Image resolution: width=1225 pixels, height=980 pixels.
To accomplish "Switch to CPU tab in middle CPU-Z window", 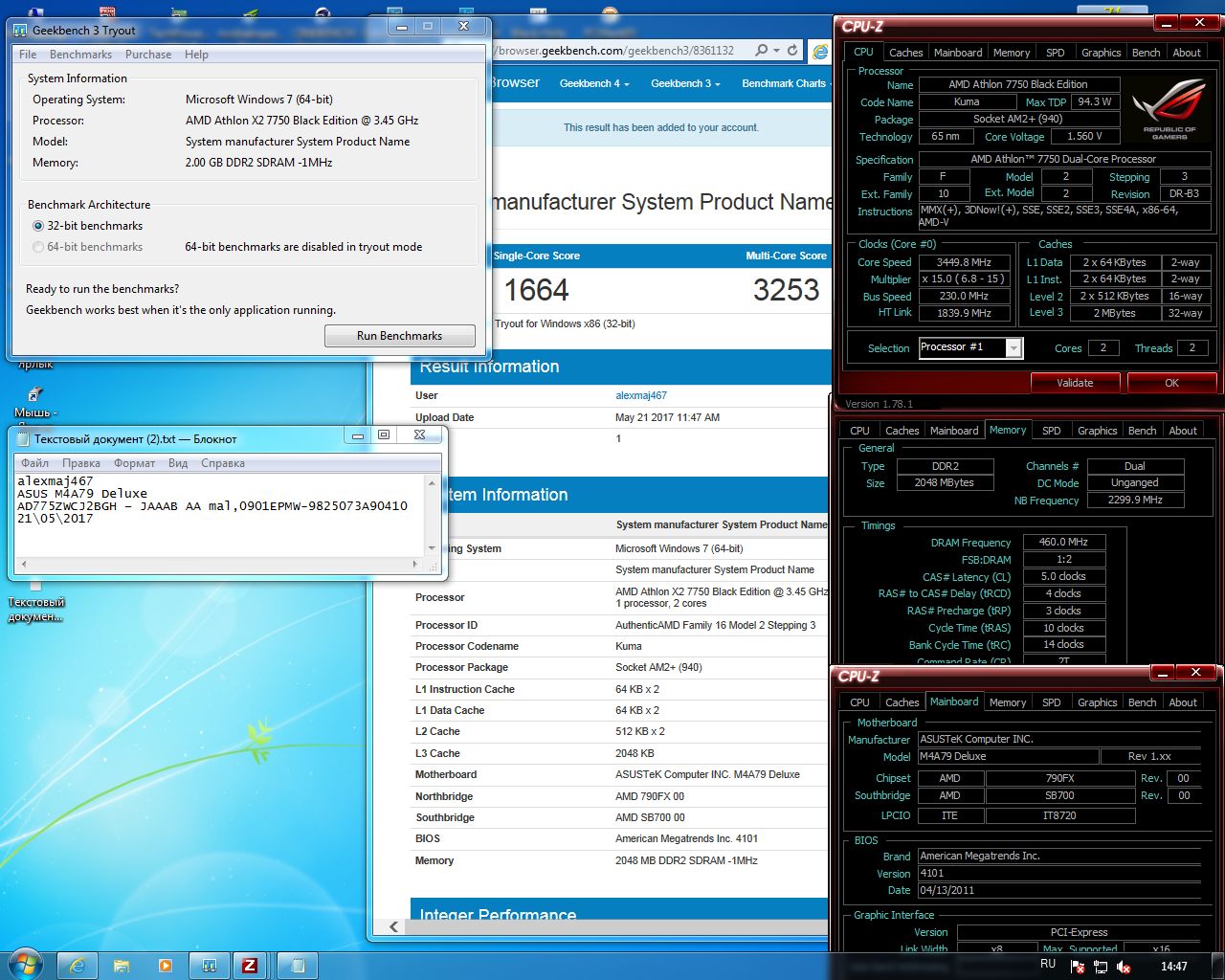I will (x=859, y=431).
